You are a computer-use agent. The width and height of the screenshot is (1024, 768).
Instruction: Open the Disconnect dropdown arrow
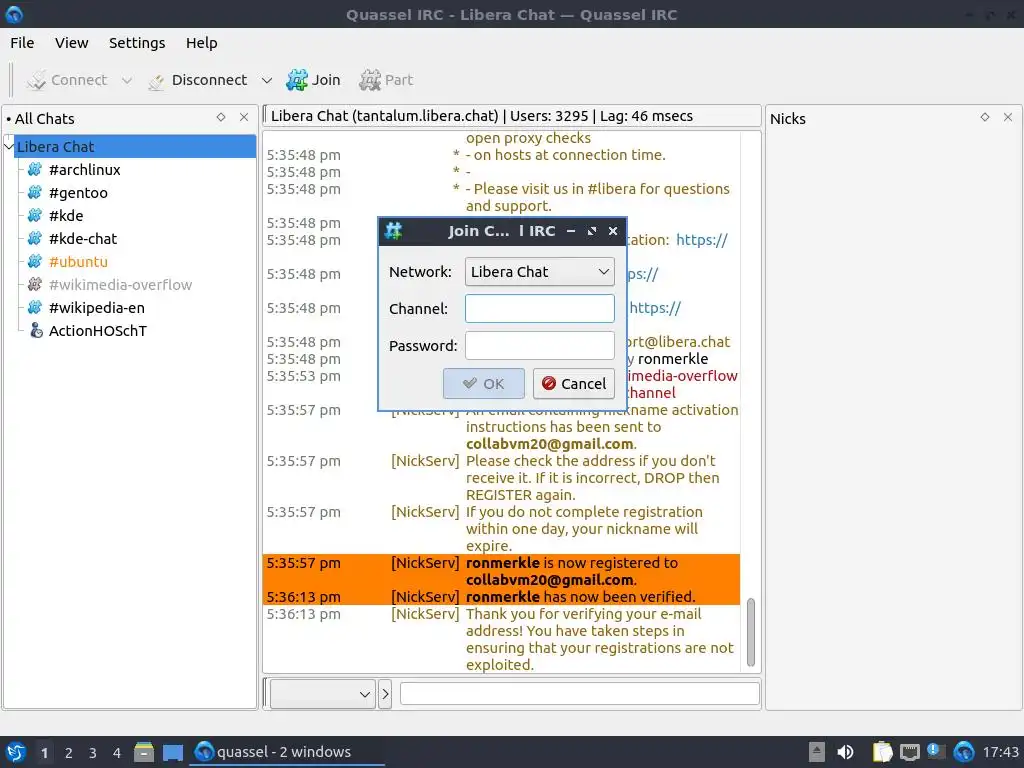click(x=266, y=80)
